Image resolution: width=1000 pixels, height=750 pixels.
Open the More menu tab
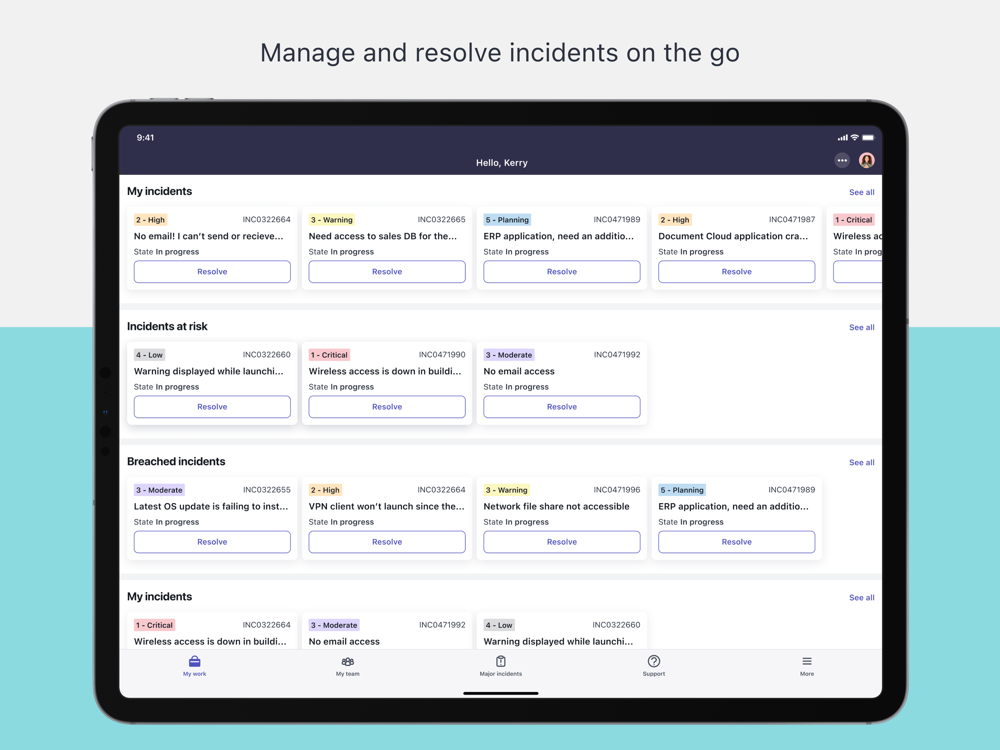[x=807, y=666]
